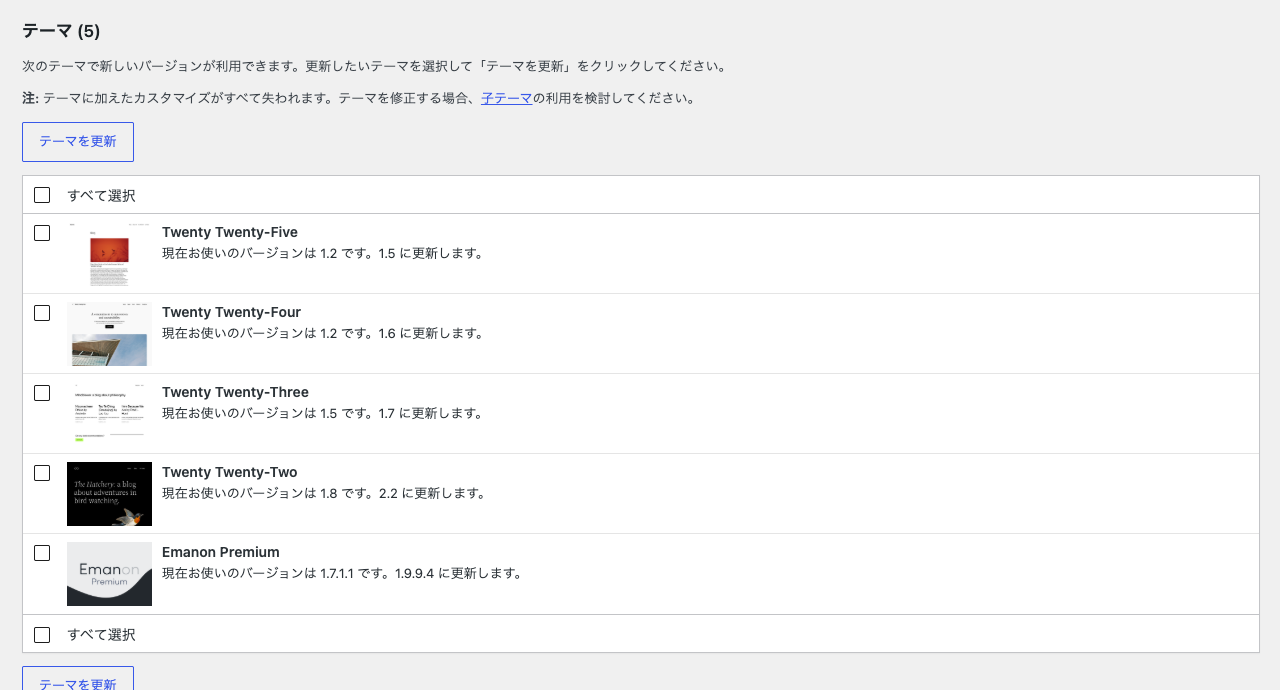
Task: Select the Emanon Premium theme checkbox
Action: pos(42,553)
